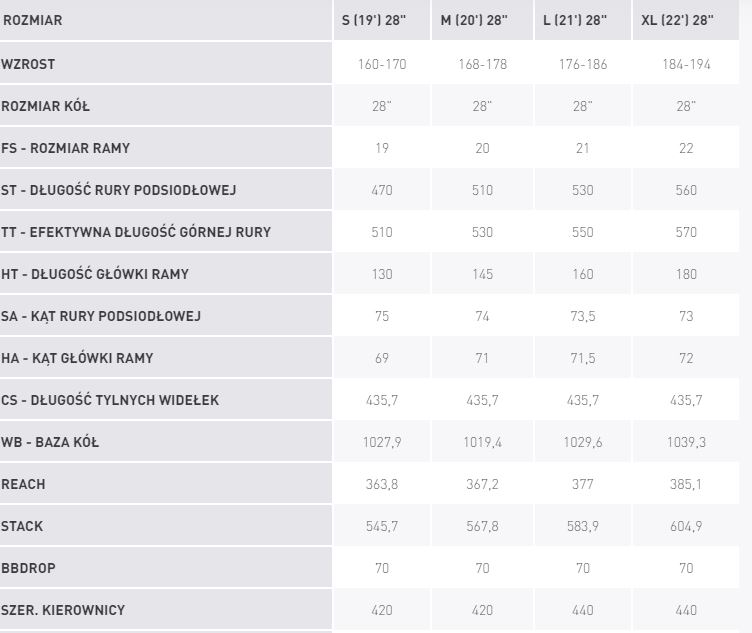This screenshot has height=633, width=752.
Task: Click ST - DŁUGOŚĆ RURY PODSIODŁOWEJ label
Action: (119, 190)
